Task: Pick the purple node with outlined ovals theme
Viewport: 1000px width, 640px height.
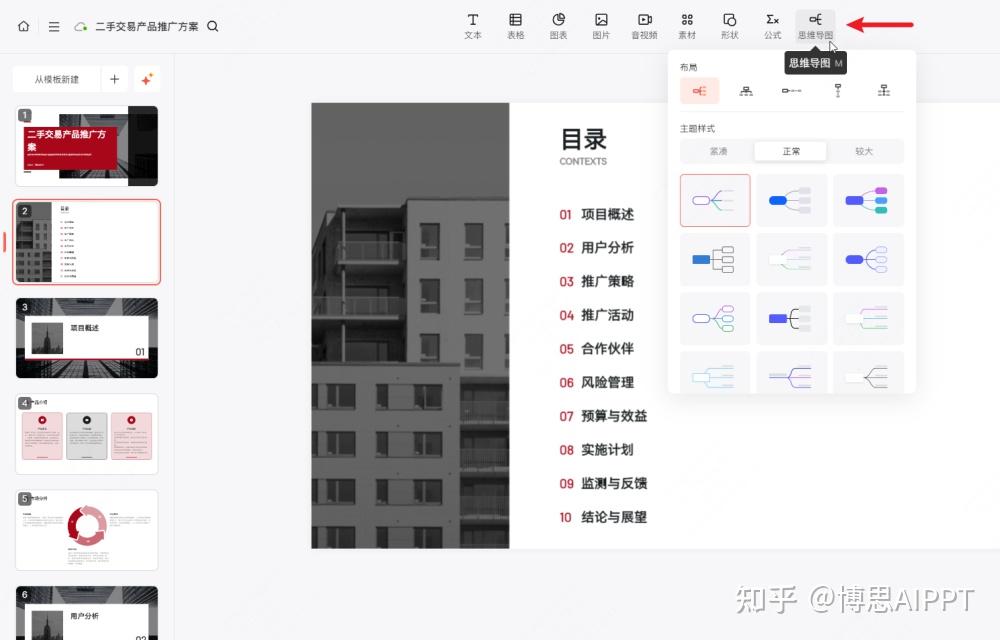Action: [x=868, y=259]
